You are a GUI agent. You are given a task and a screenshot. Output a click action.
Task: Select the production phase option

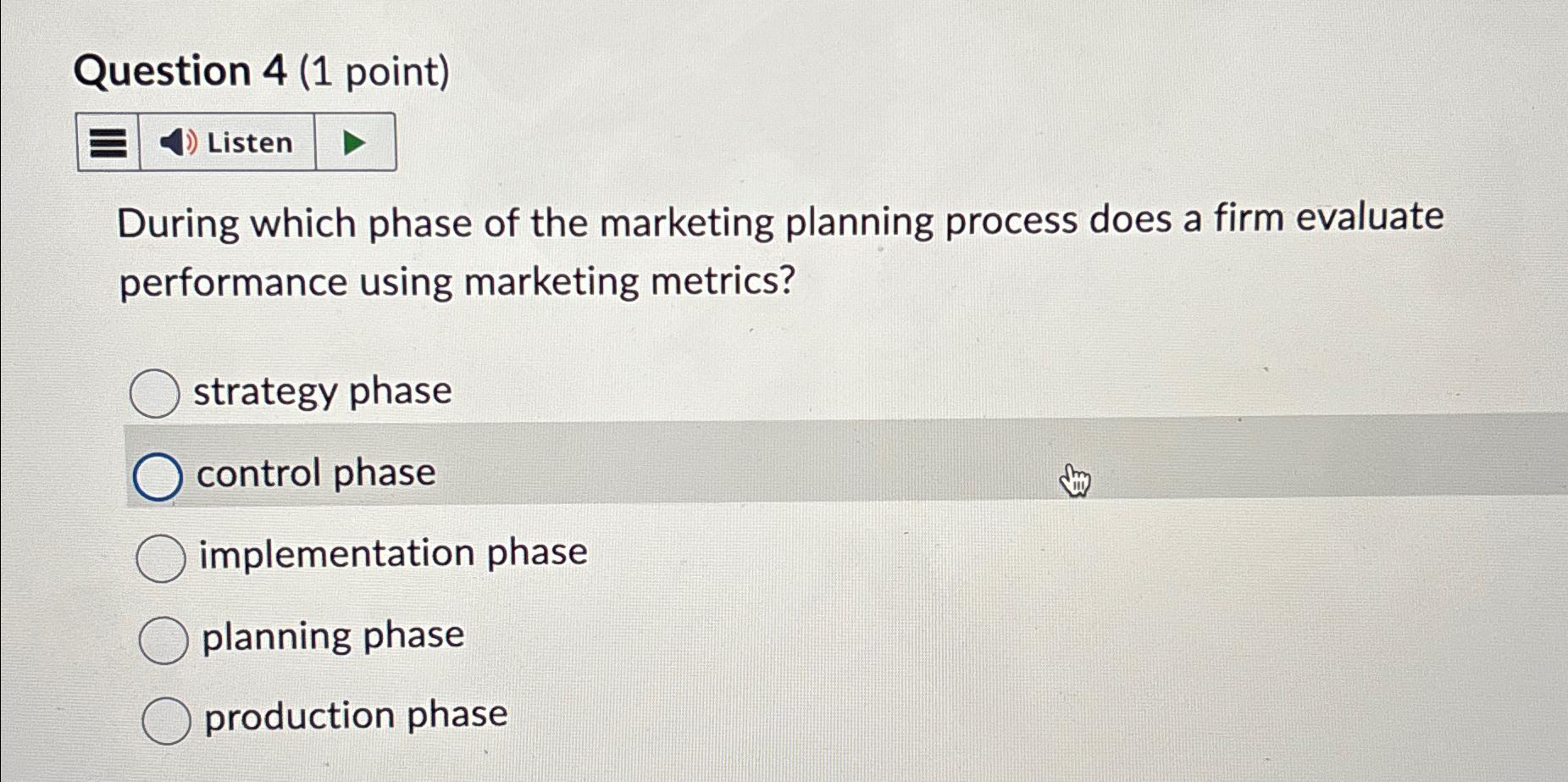pyautogui.click(x=164, y=719)
